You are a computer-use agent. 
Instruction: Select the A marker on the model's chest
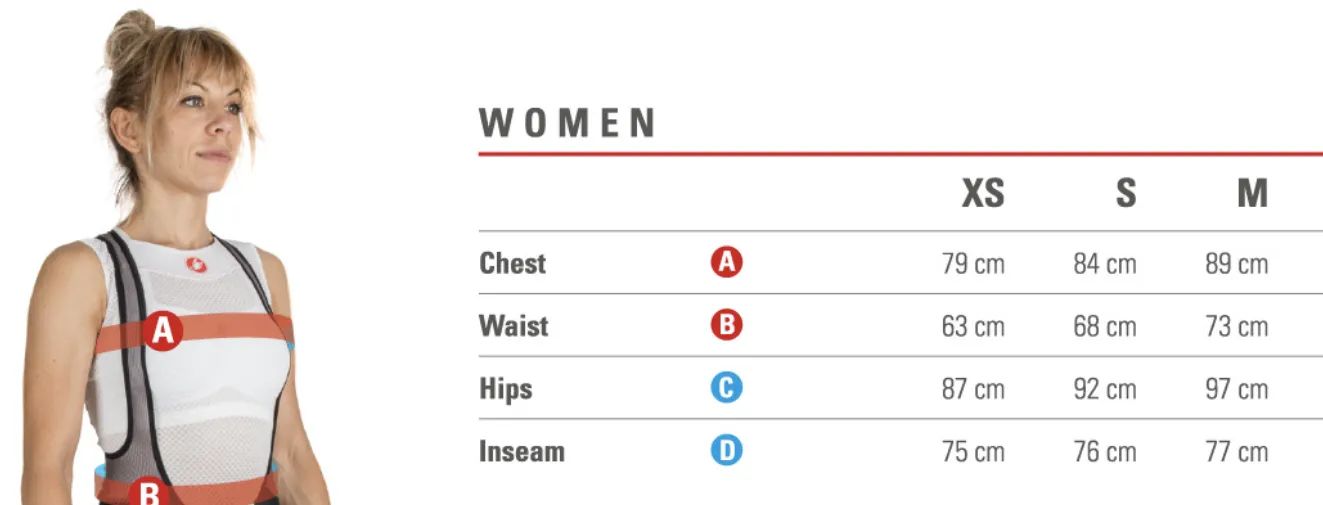coord(162,331)
